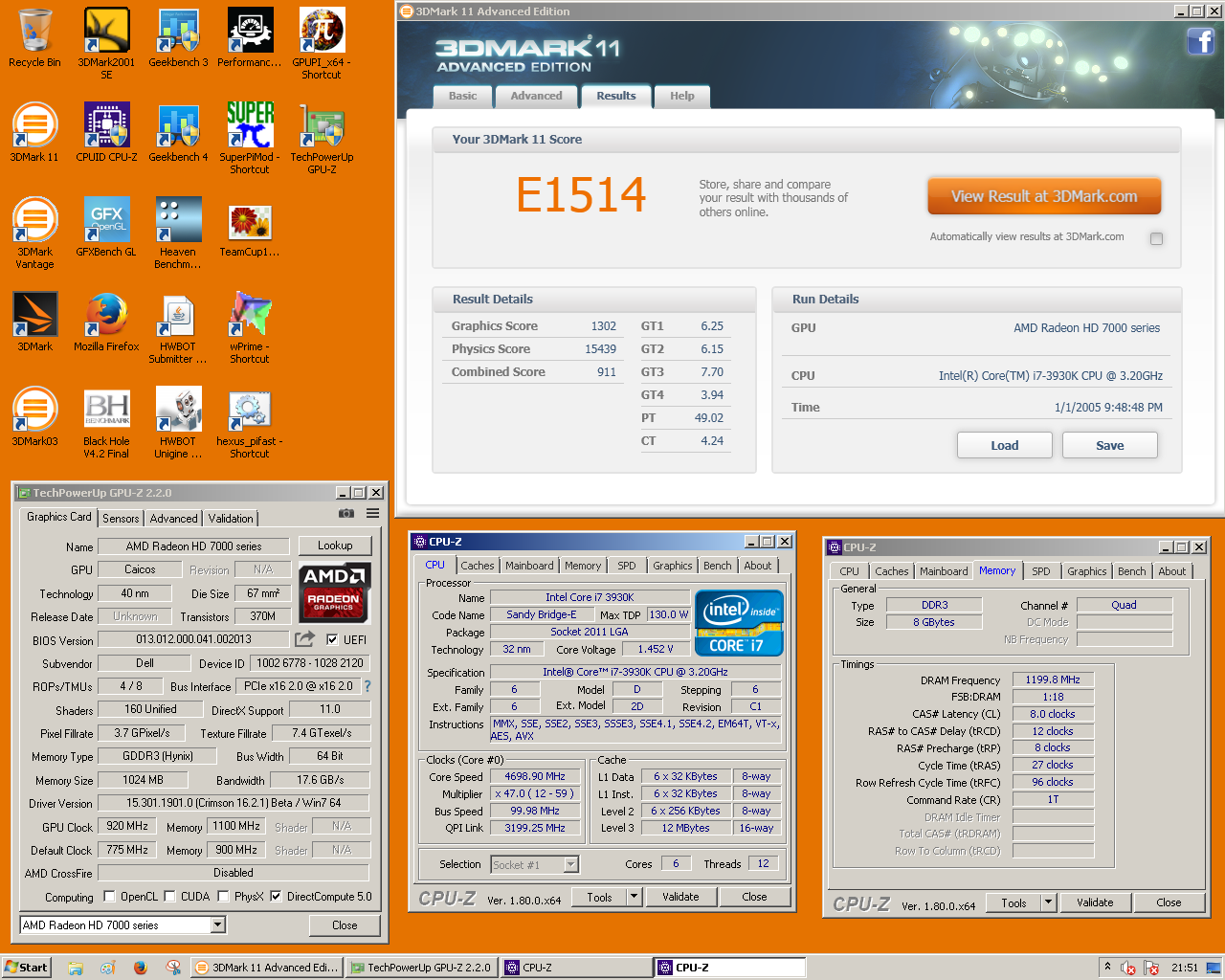This screenshot has width=1225, height=980.
Task: Open wPrime shortcut icon
Action: point(250,327)
